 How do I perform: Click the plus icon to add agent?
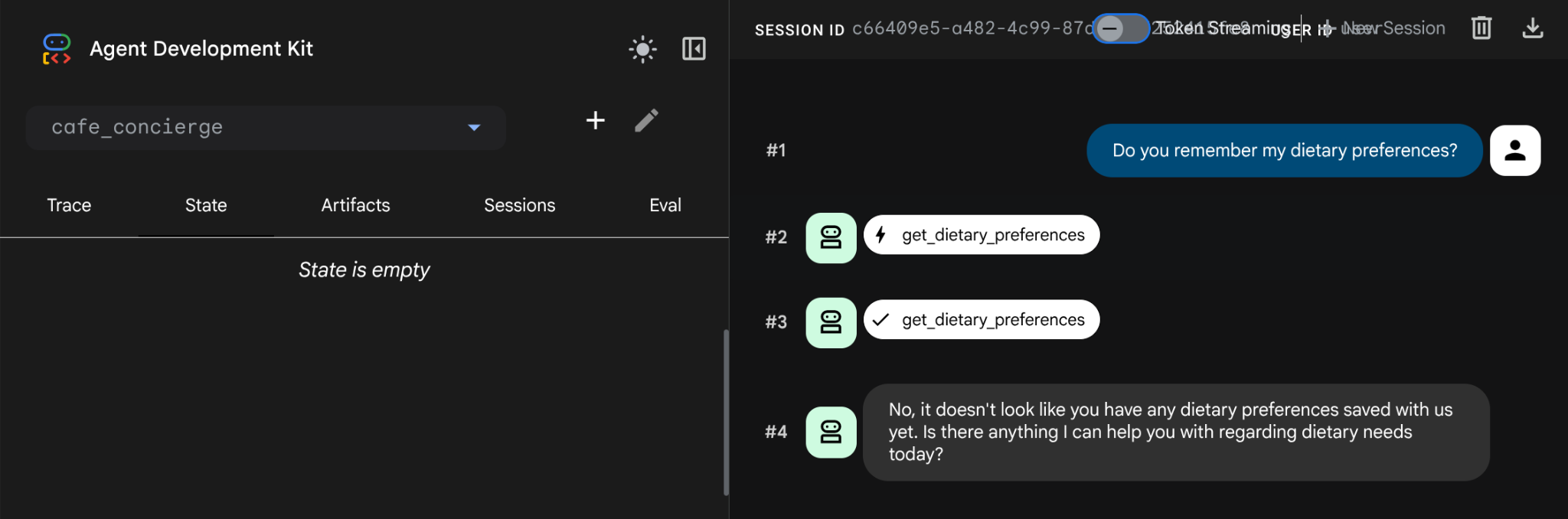coord(595,120)
